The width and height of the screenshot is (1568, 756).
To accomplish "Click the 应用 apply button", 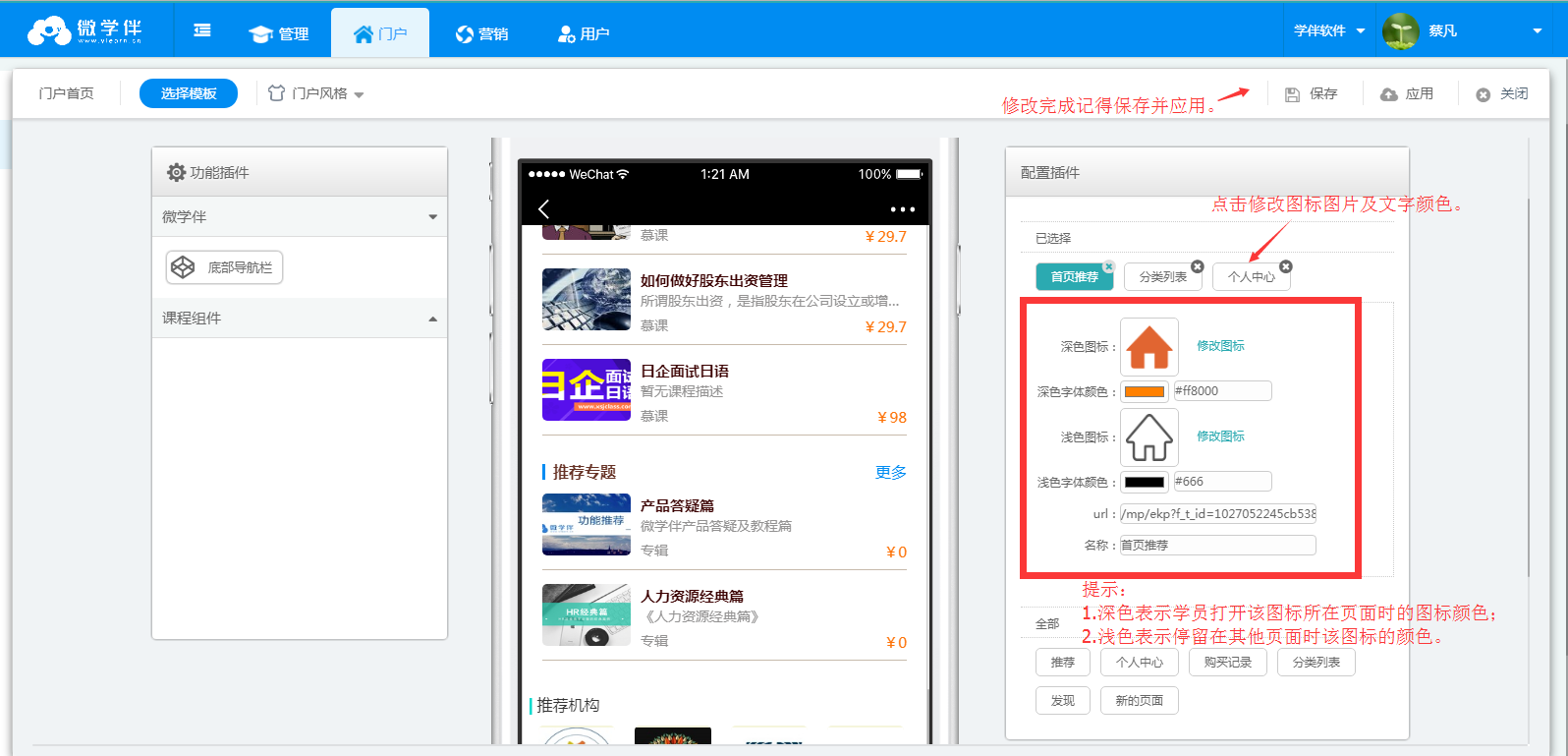I will point(1407,93).
